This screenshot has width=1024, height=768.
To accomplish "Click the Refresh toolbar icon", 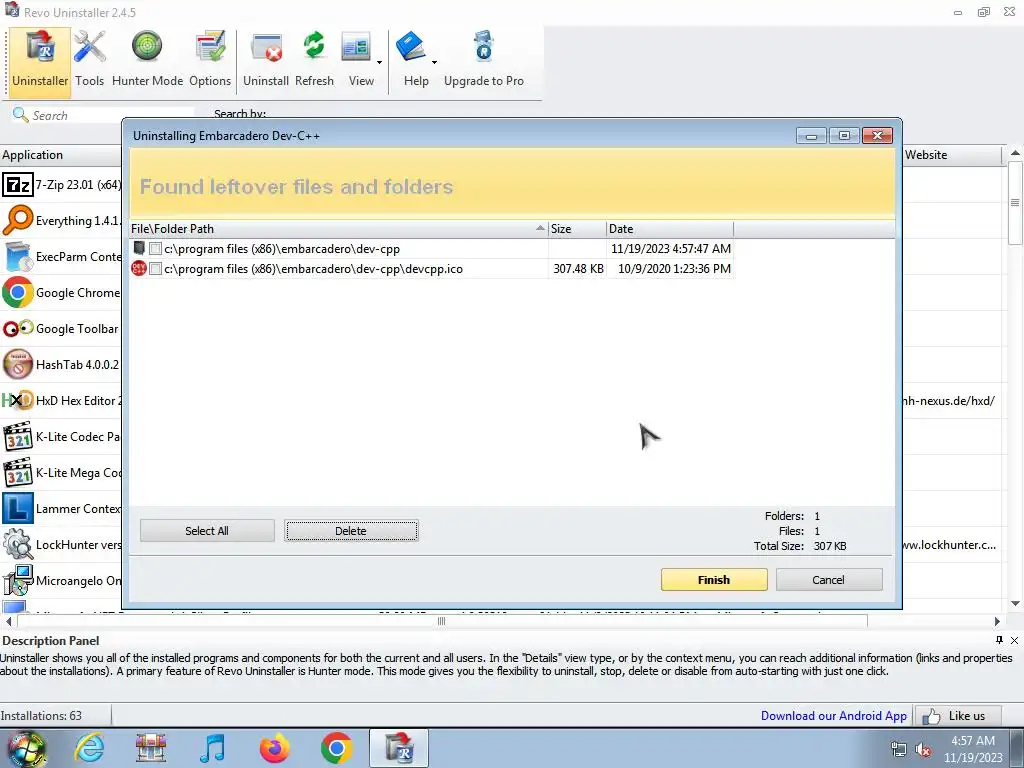I will point(314,47).
